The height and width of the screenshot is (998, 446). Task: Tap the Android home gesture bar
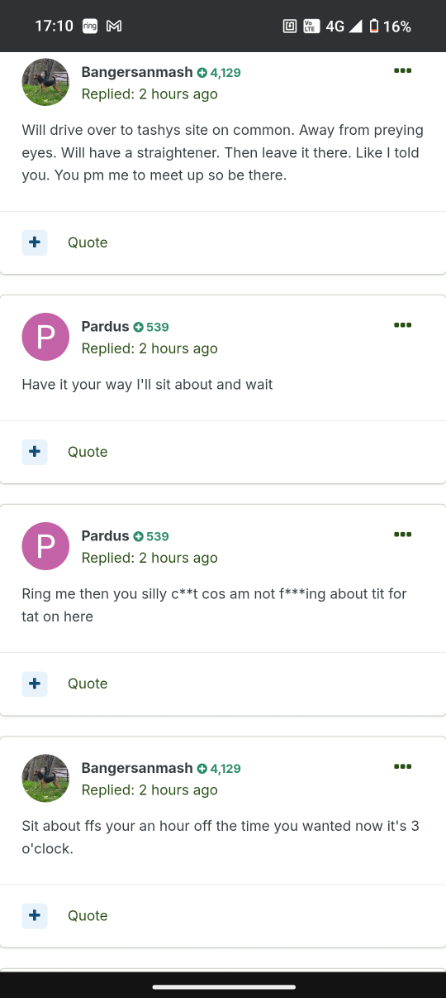(x=223, y=987)
